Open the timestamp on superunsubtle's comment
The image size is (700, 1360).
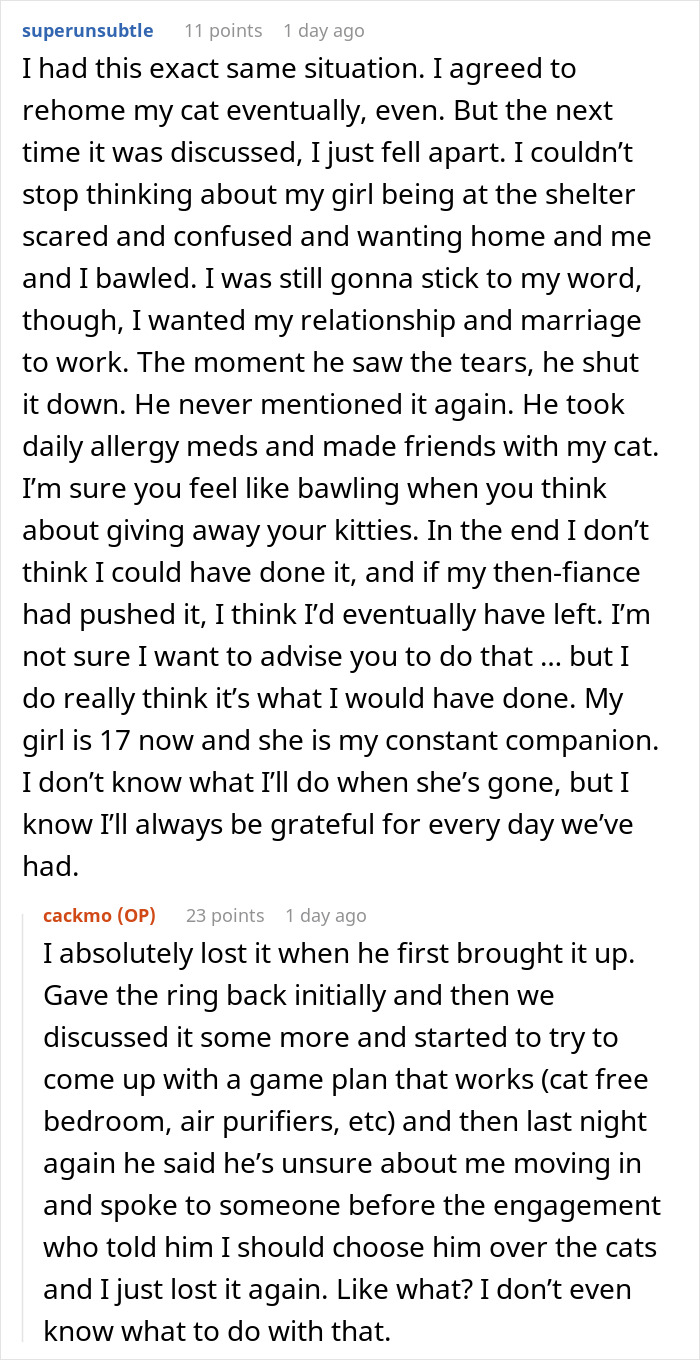pos(323,30)
